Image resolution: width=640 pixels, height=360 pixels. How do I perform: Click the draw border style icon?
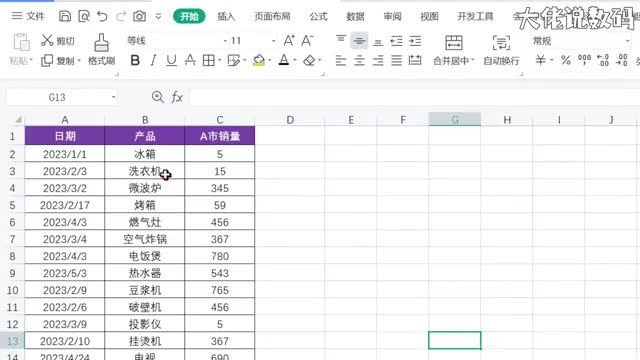pos(233,60)
